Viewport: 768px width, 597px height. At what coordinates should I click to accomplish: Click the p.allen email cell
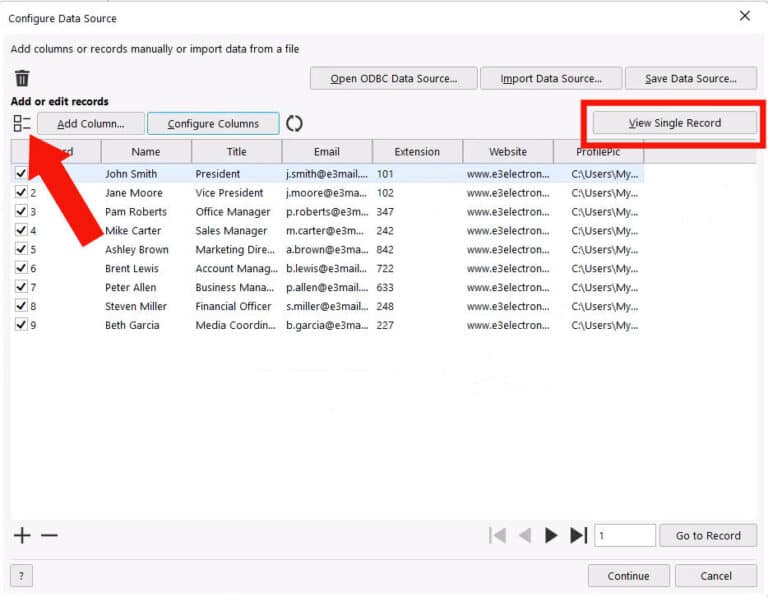(327, 287)
